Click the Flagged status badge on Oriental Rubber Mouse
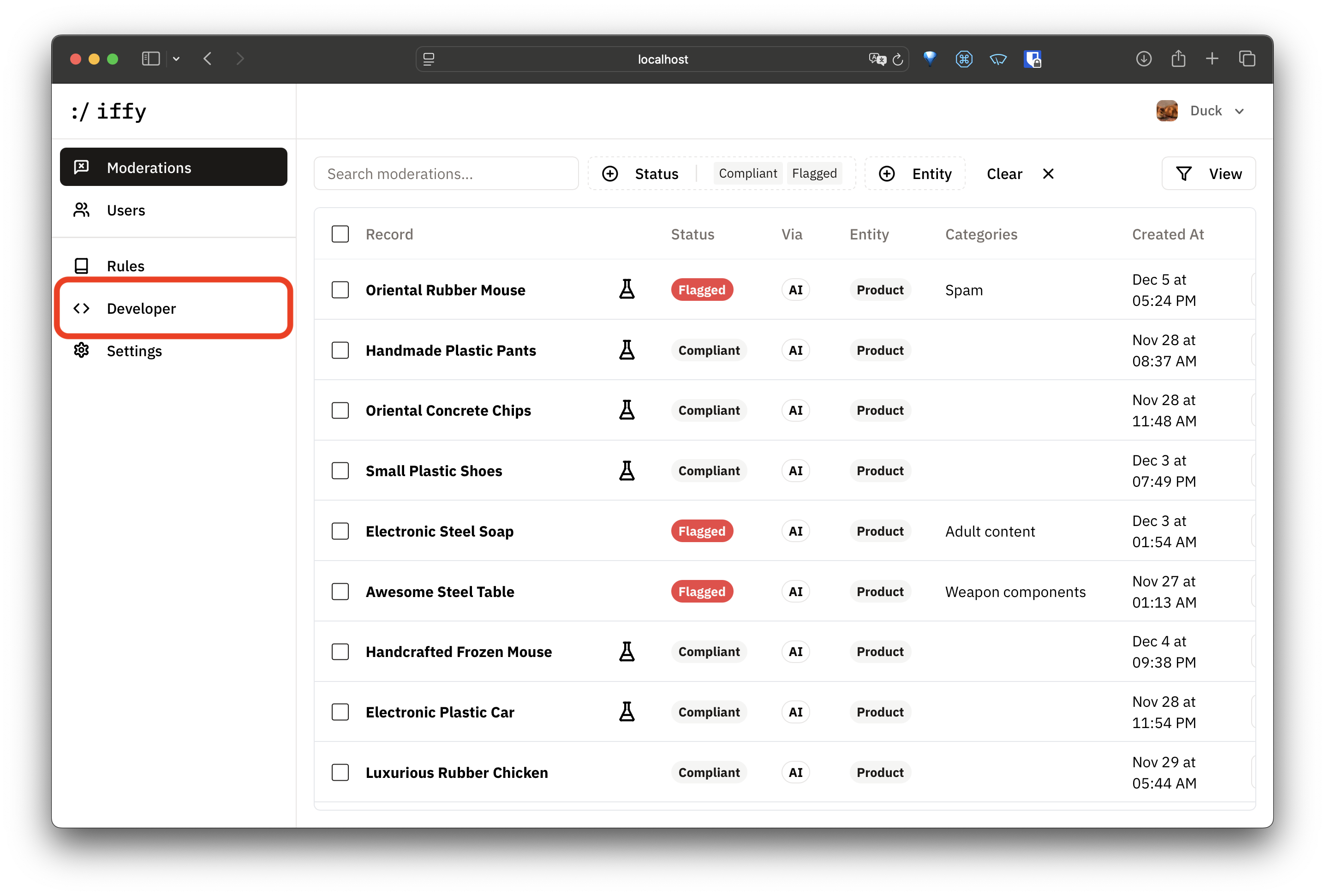Screen dimensions: 1325x896 tap(702, 289)
